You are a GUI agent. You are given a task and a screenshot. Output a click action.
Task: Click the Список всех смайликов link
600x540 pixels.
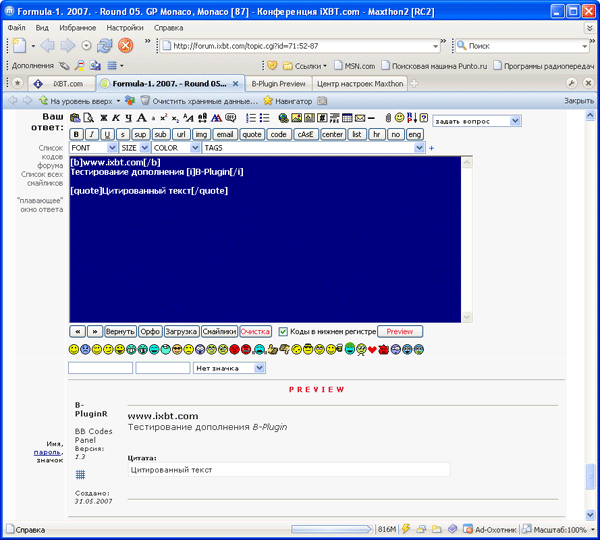42,179
